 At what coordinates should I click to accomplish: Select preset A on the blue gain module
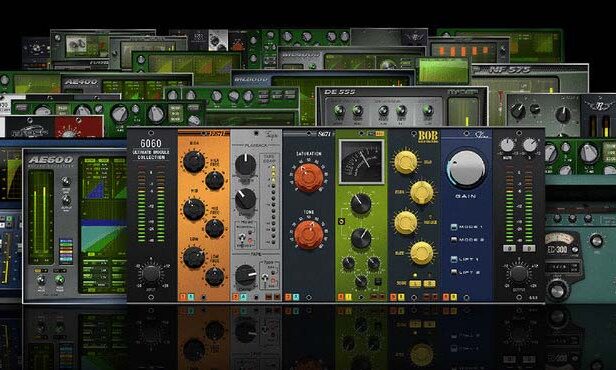tap(446, 297)
